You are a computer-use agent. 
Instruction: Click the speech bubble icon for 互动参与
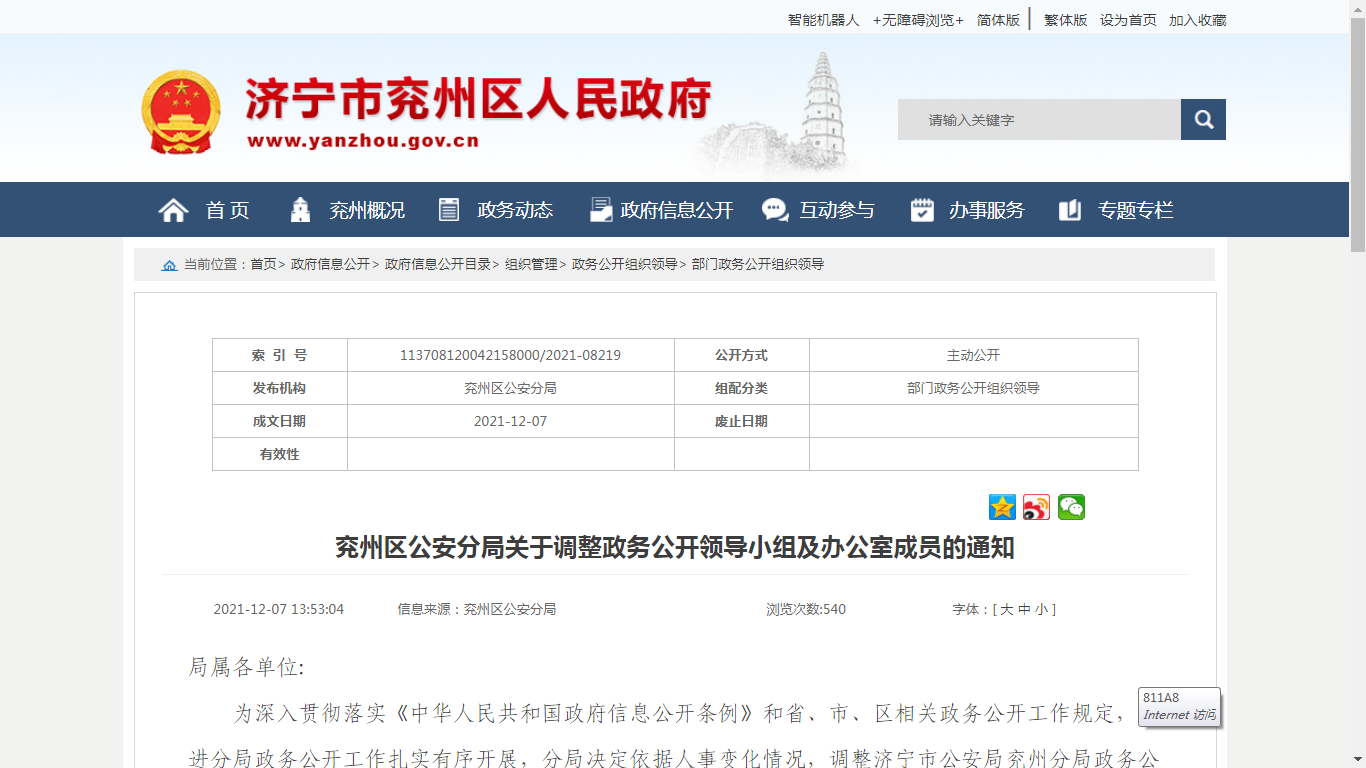(775, 210)
